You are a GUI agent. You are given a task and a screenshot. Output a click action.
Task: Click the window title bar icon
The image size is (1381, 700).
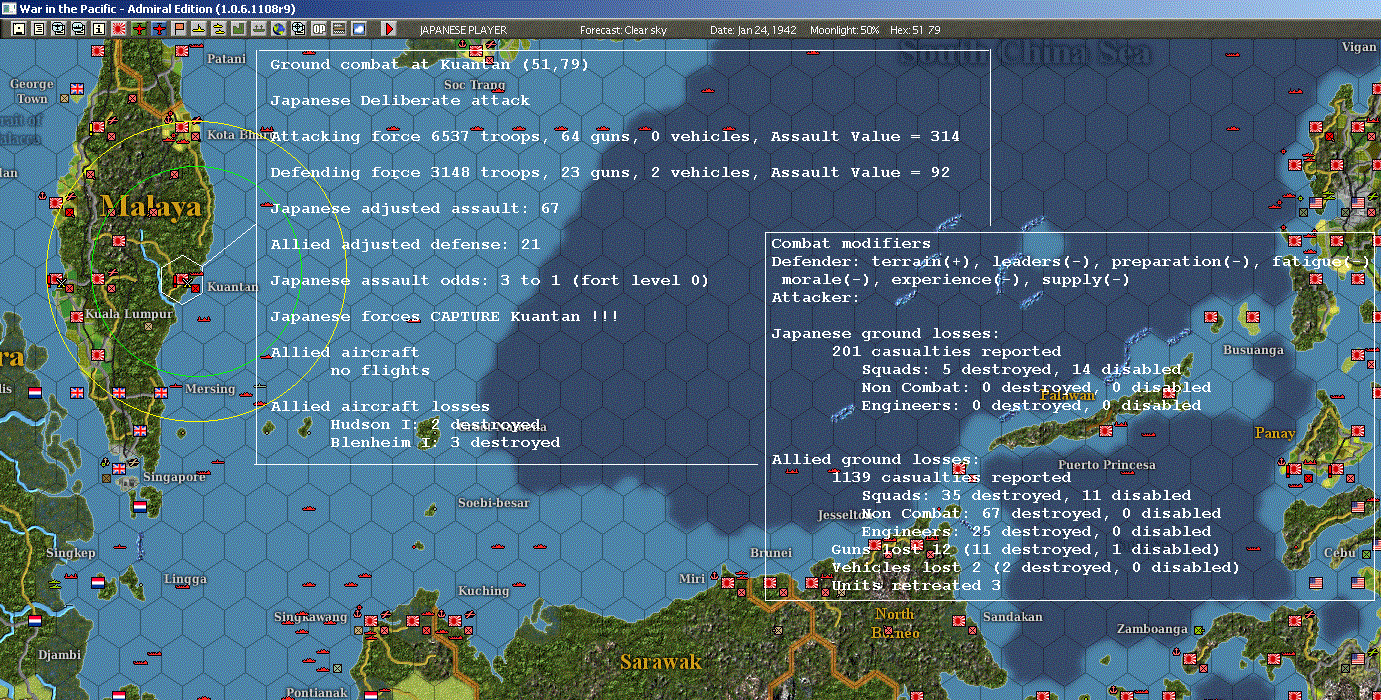coord(9,8)
